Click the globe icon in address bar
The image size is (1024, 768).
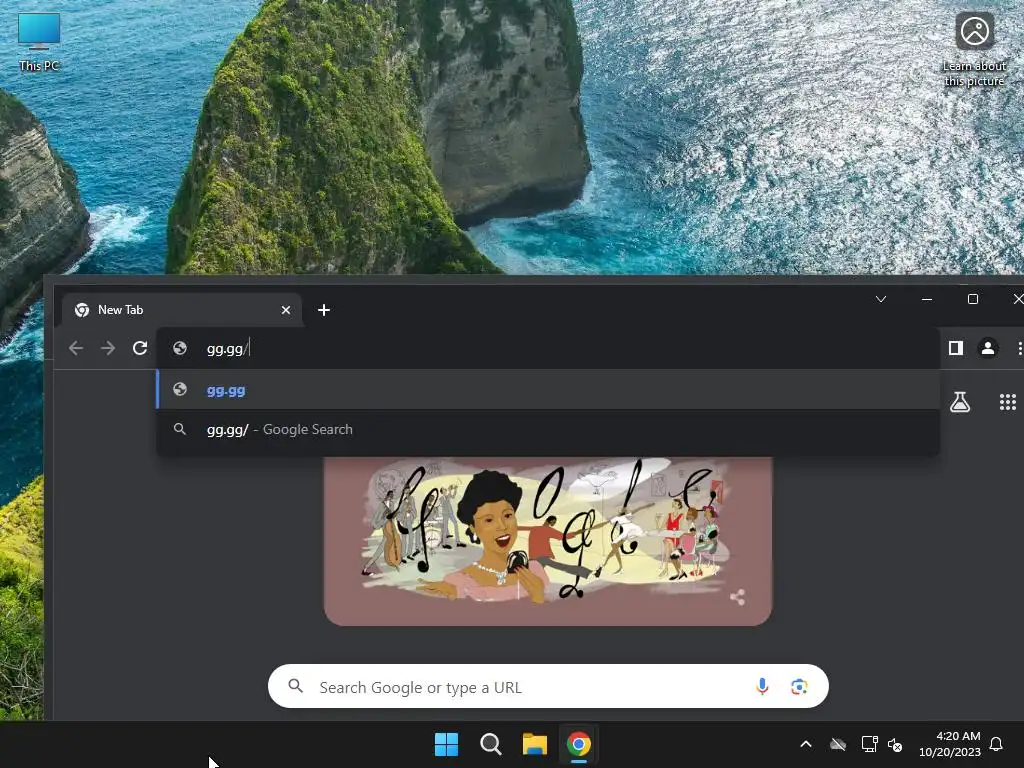tap(180, 349)
